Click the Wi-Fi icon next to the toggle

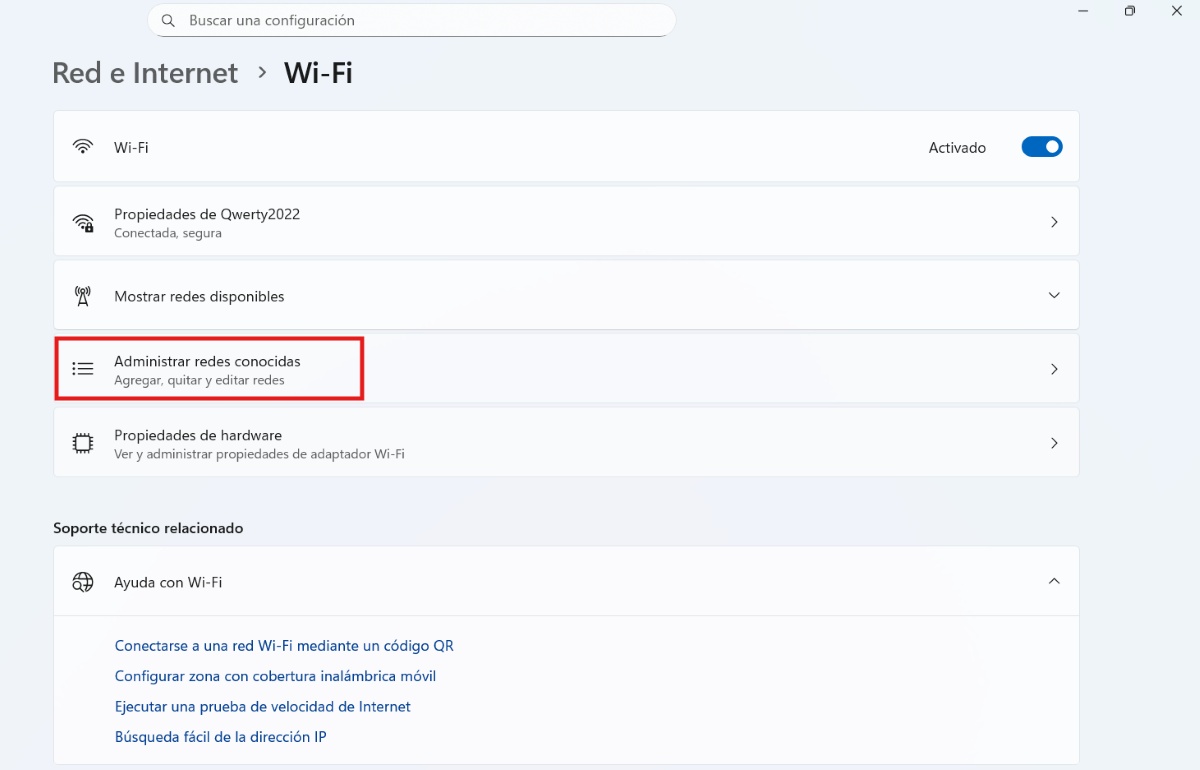coord(82,146)
